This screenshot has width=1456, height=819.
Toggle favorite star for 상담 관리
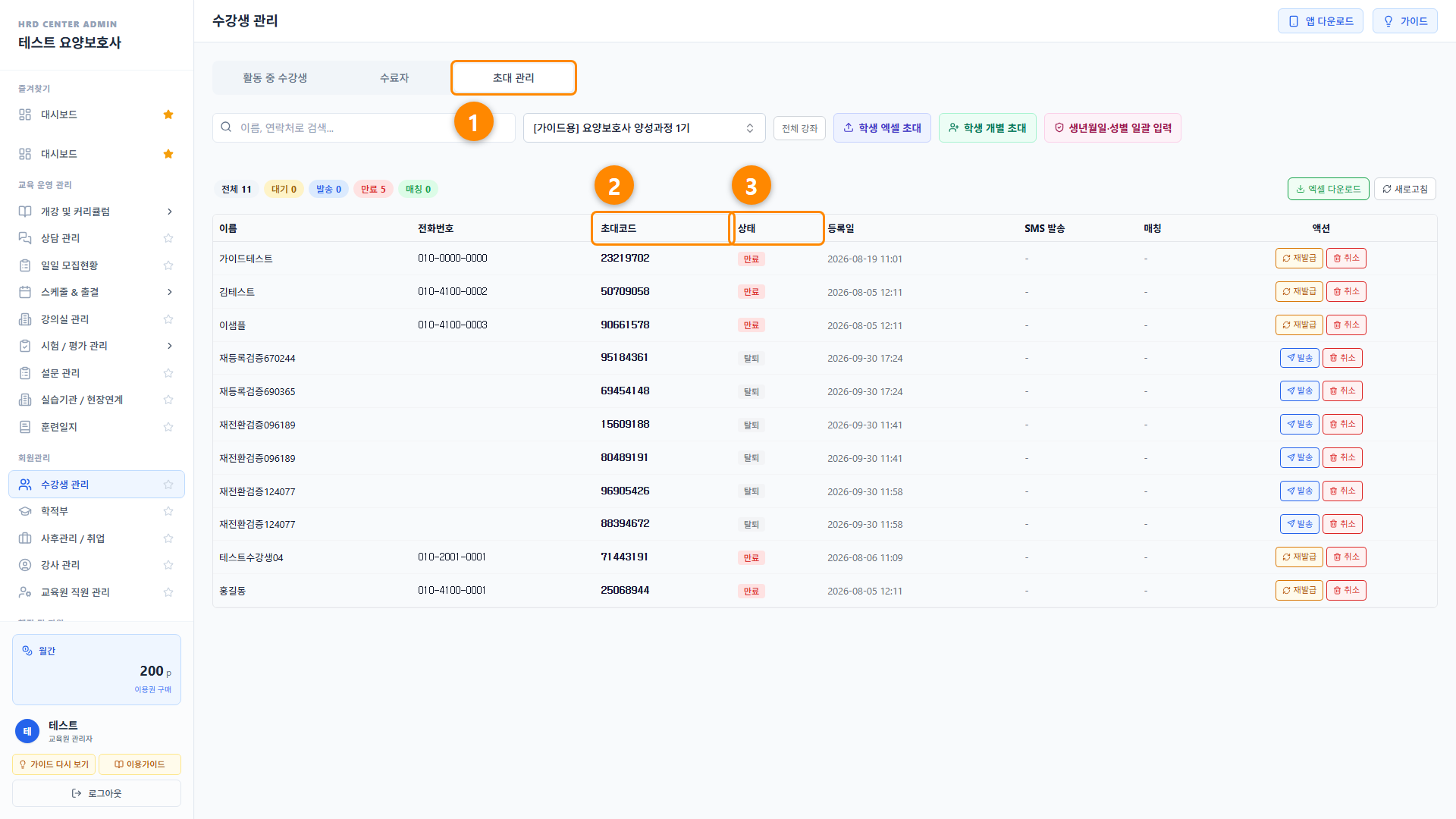coord(168,238)
